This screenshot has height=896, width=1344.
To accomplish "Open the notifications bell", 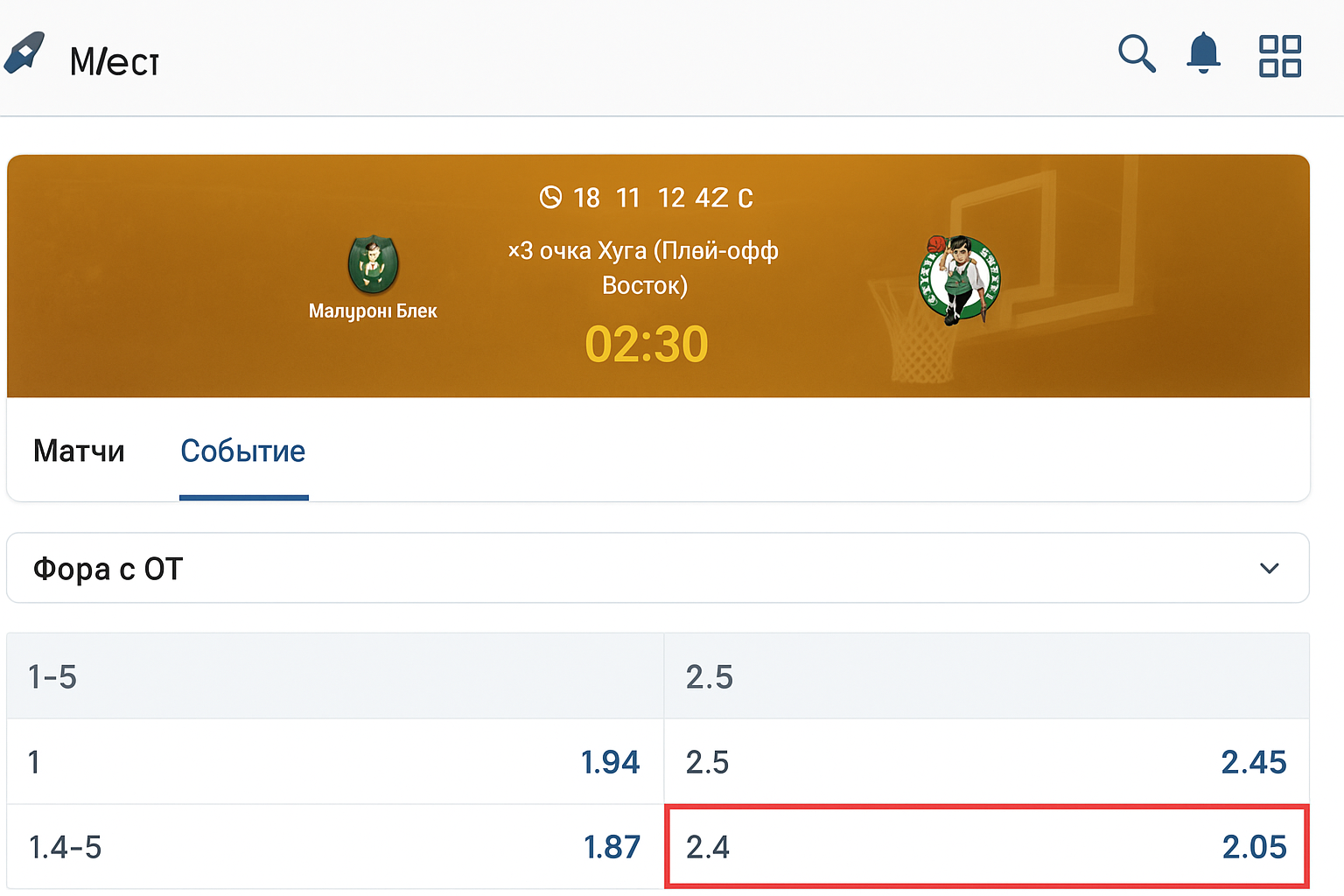I will pos(1204,53).
